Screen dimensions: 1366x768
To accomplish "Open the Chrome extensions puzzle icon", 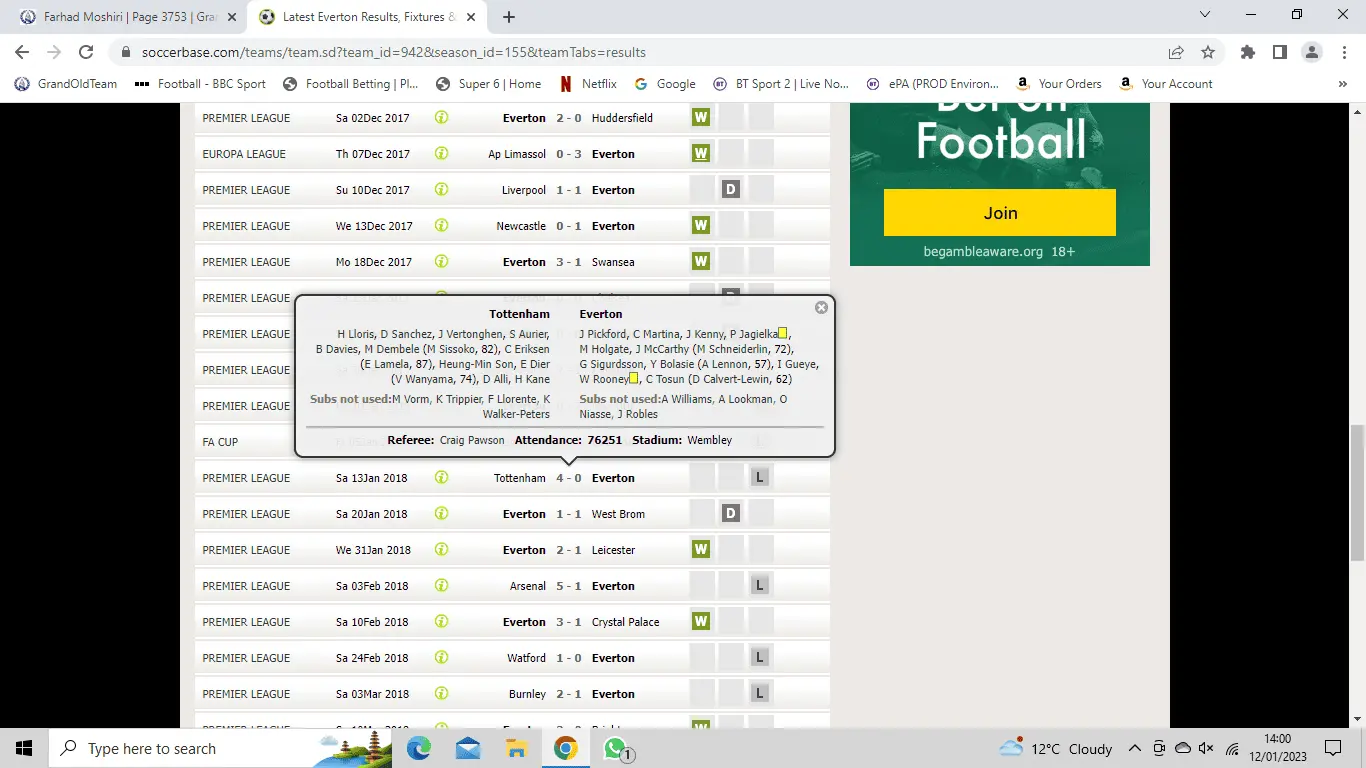I will pyautogui.click(x=1247, y=52).
